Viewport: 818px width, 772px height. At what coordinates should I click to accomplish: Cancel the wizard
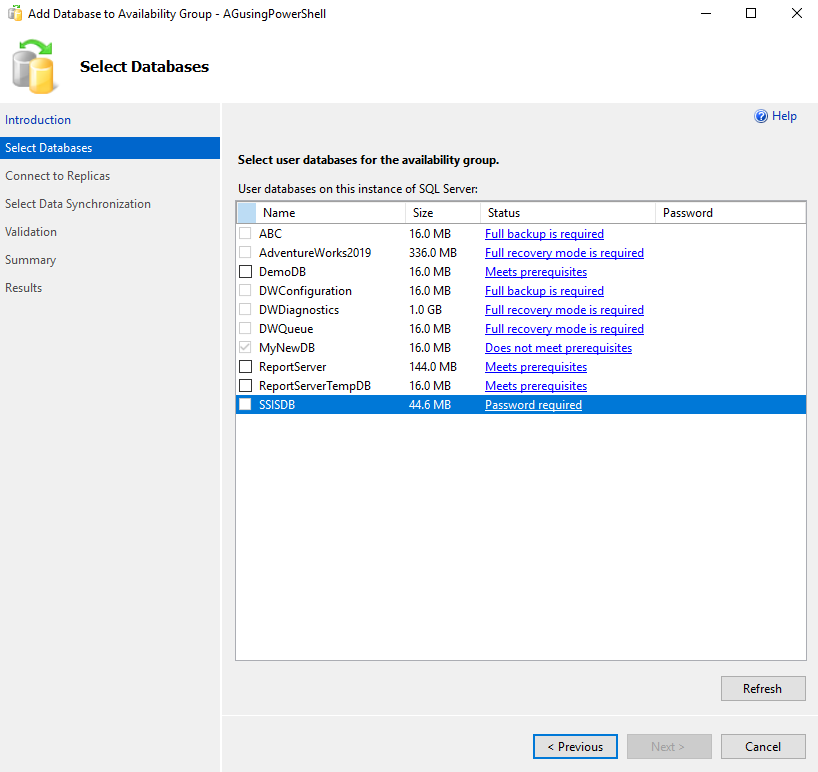pyautogui.click(x=762, y=746)
